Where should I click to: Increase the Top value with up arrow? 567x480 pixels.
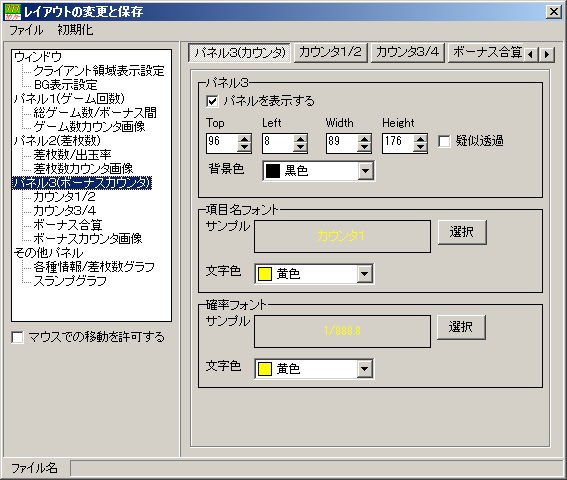click(244, 139)
